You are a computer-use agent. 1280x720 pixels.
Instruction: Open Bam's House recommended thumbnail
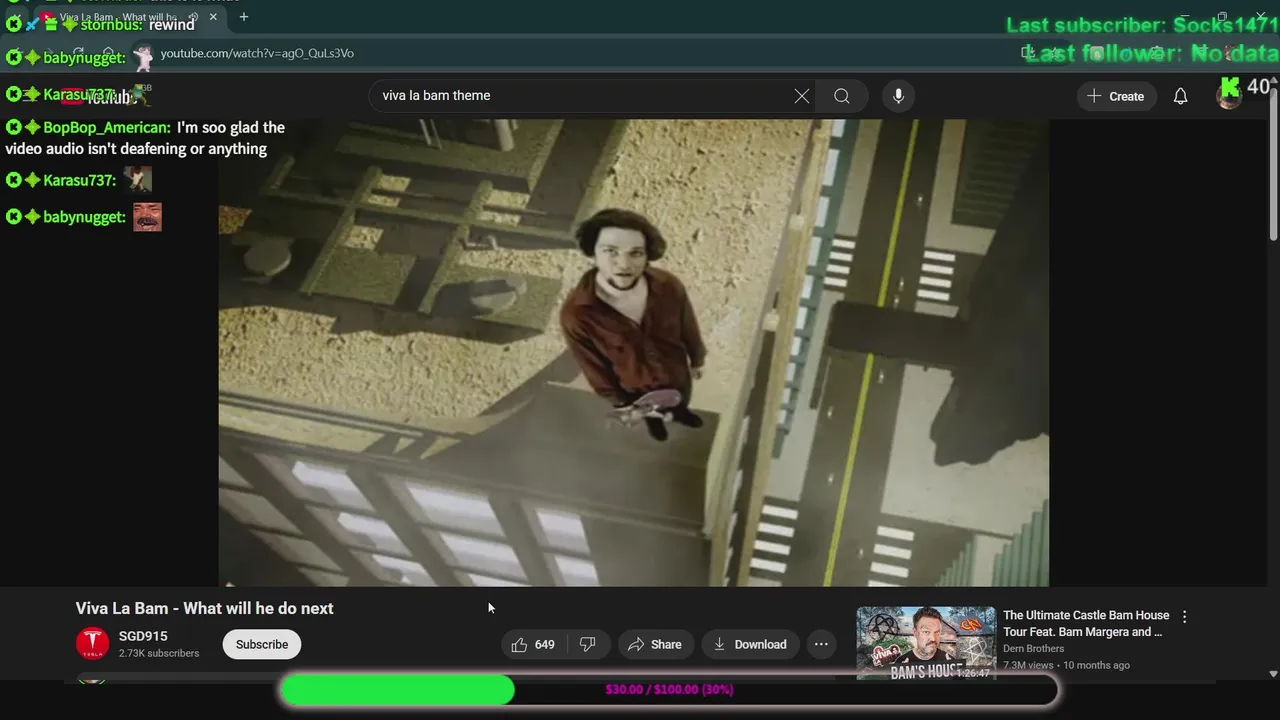coord(926,643)
